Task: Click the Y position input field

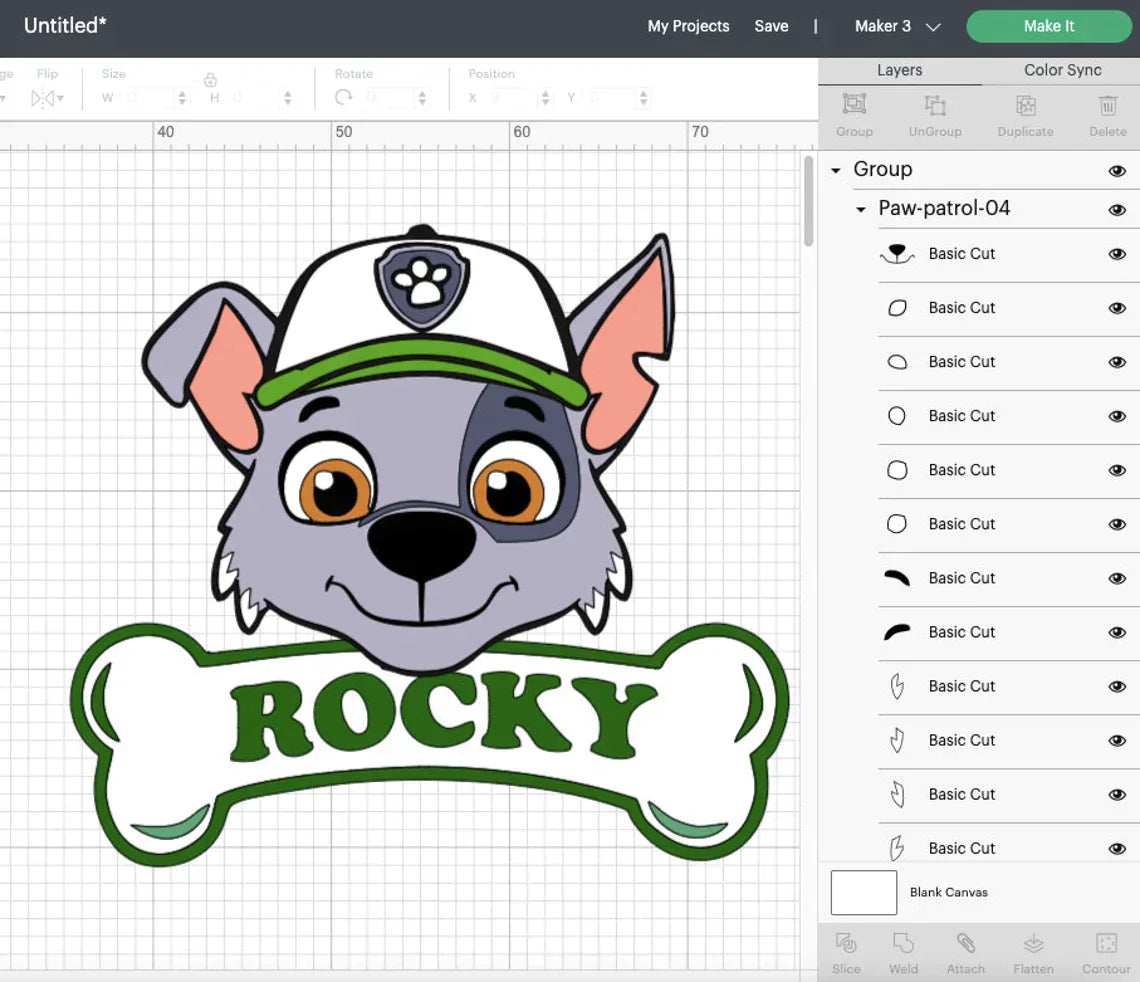Action: click(612, 97)
